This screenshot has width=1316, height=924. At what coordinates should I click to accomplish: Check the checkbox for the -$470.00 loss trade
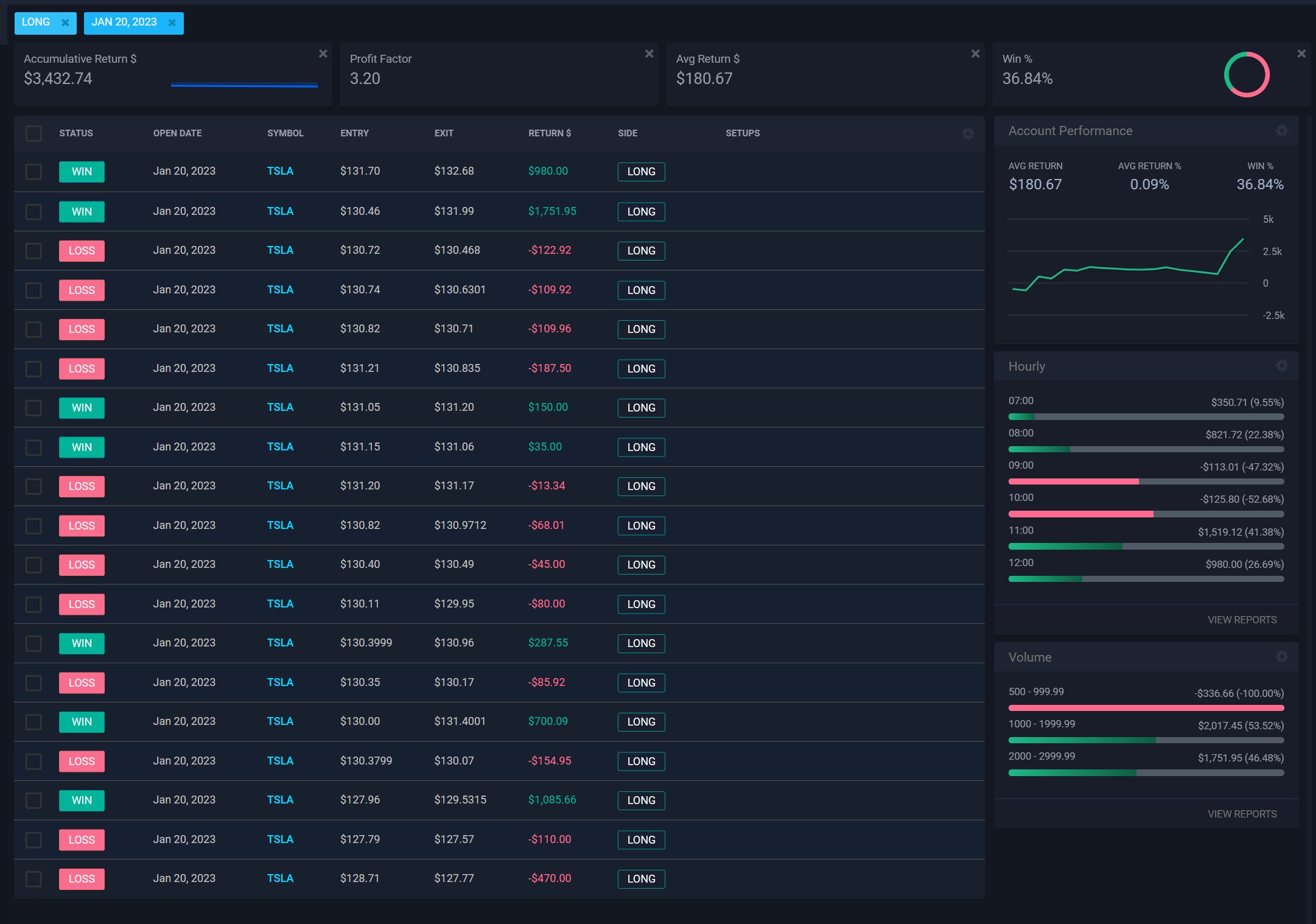pos(33,879)
